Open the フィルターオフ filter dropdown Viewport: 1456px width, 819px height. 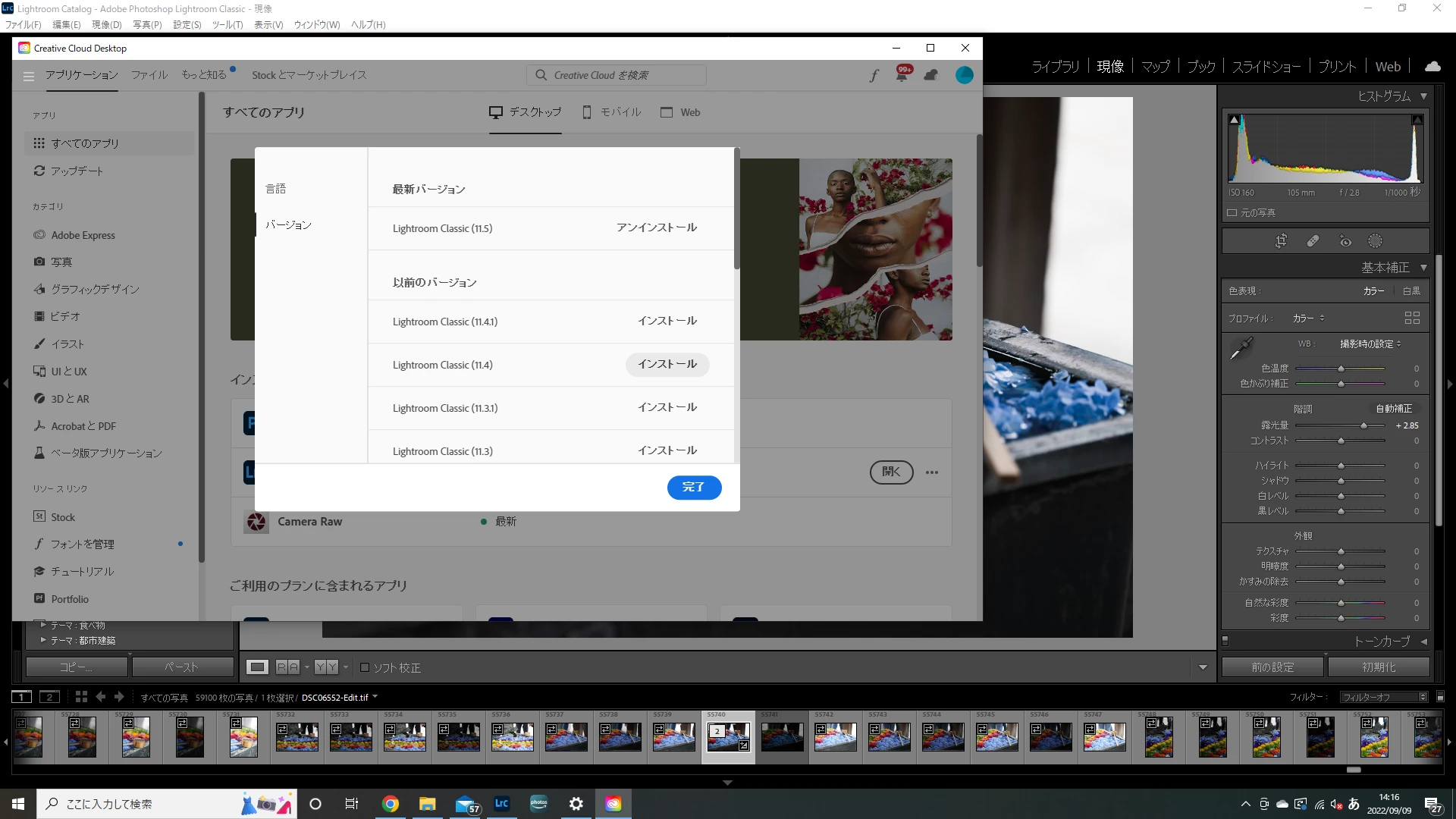1383,697
